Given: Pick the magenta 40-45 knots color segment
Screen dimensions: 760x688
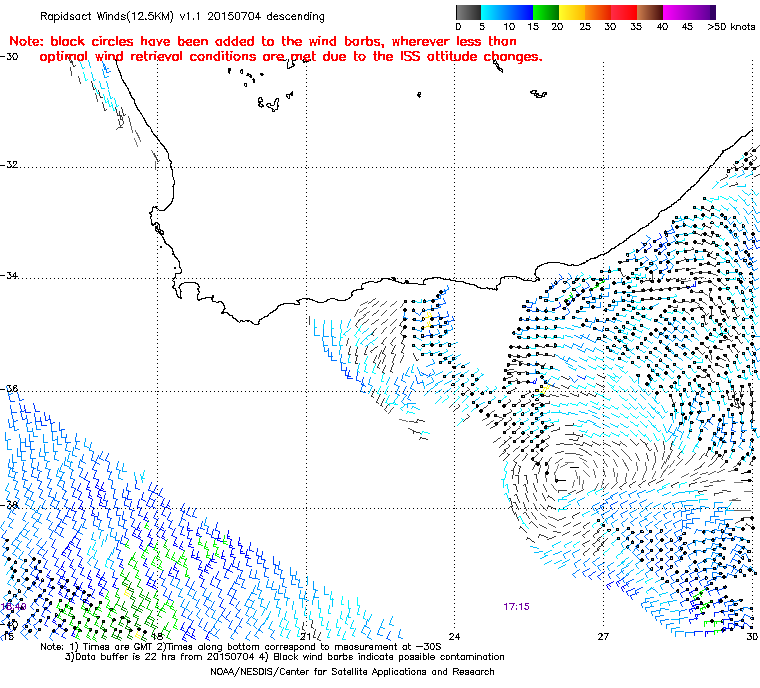Looking at the screenshot, I should click(677, 12).
